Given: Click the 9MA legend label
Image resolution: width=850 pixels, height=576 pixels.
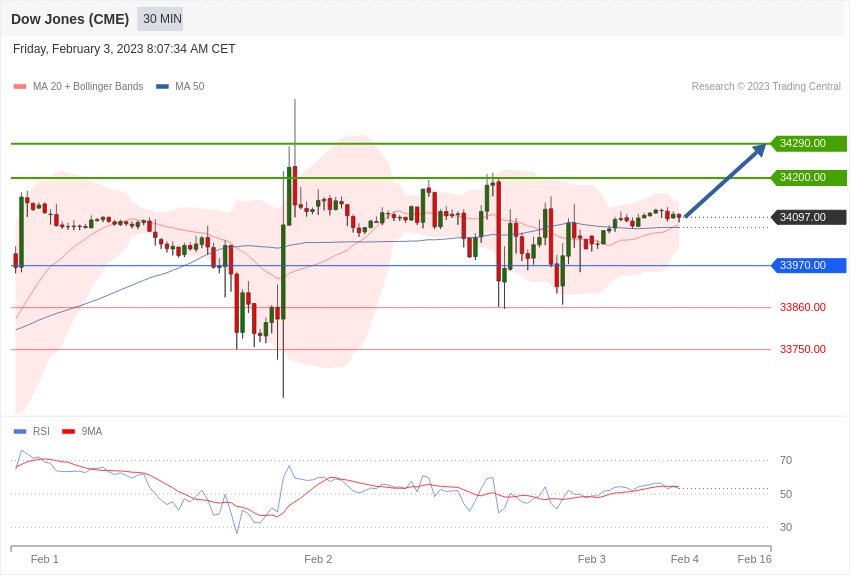Looking at the screenshot, I should [92, 431].
